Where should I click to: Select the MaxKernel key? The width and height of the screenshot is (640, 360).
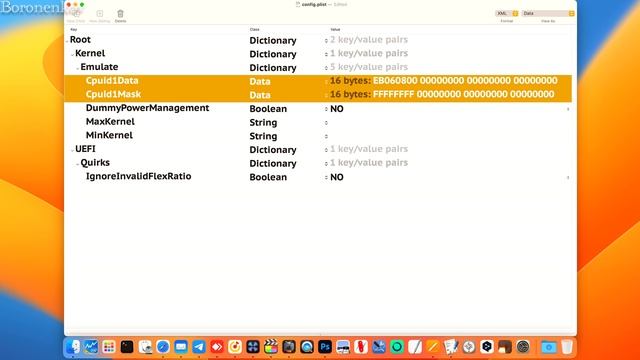tap(110, 122)
